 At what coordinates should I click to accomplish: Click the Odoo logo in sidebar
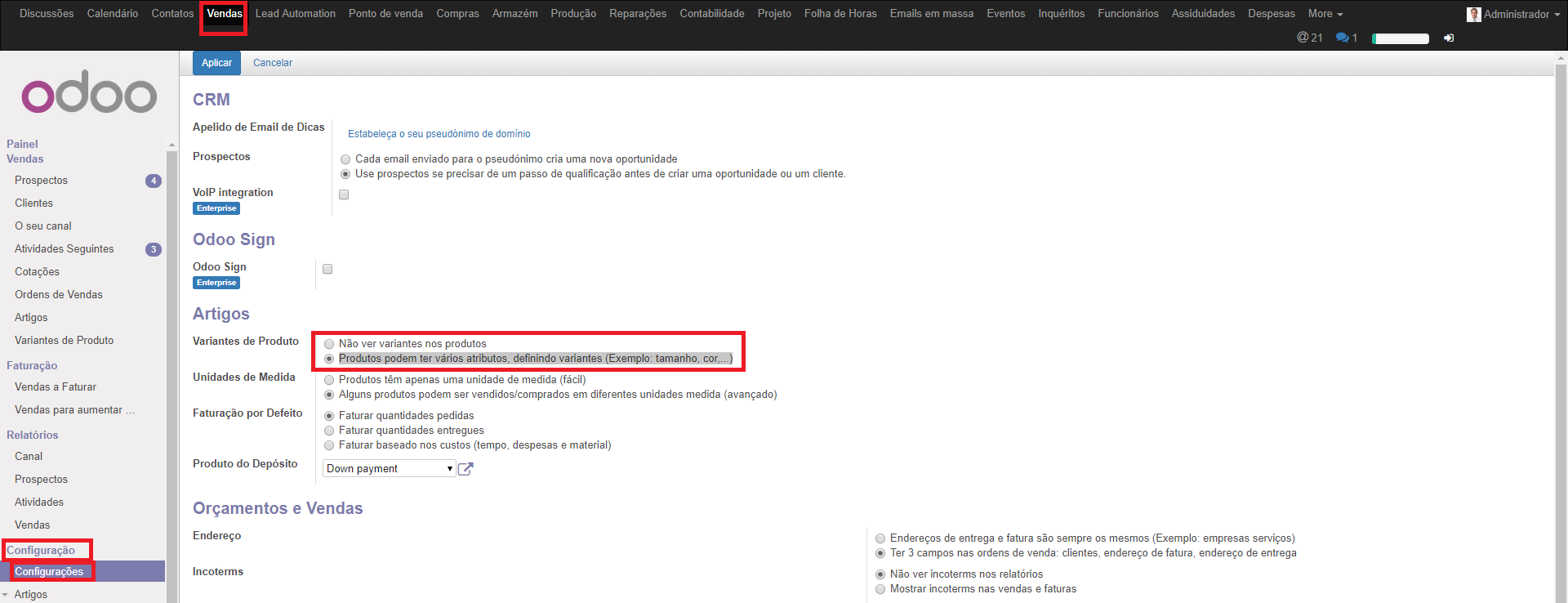click(89, 96)
